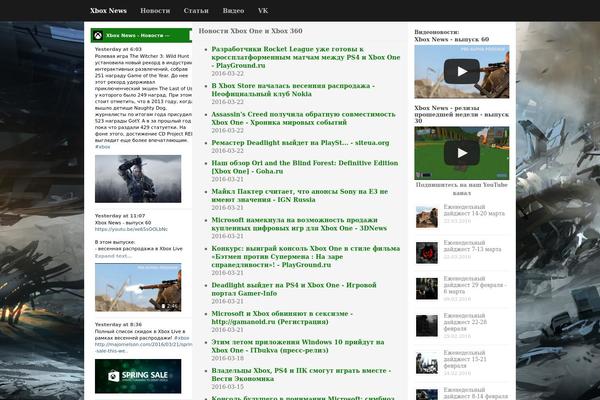Click thumbnail beside дайджест 29 февраля - 6 марта
The height and width of the screenshot is (400, 600).
tap(427, 288)
